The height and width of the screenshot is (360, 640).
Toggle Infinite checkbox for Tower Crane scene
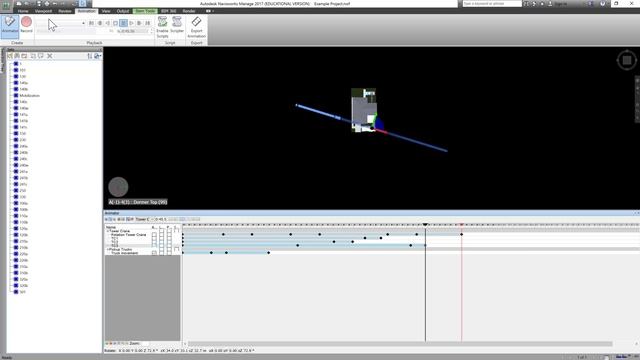(176, 230)
